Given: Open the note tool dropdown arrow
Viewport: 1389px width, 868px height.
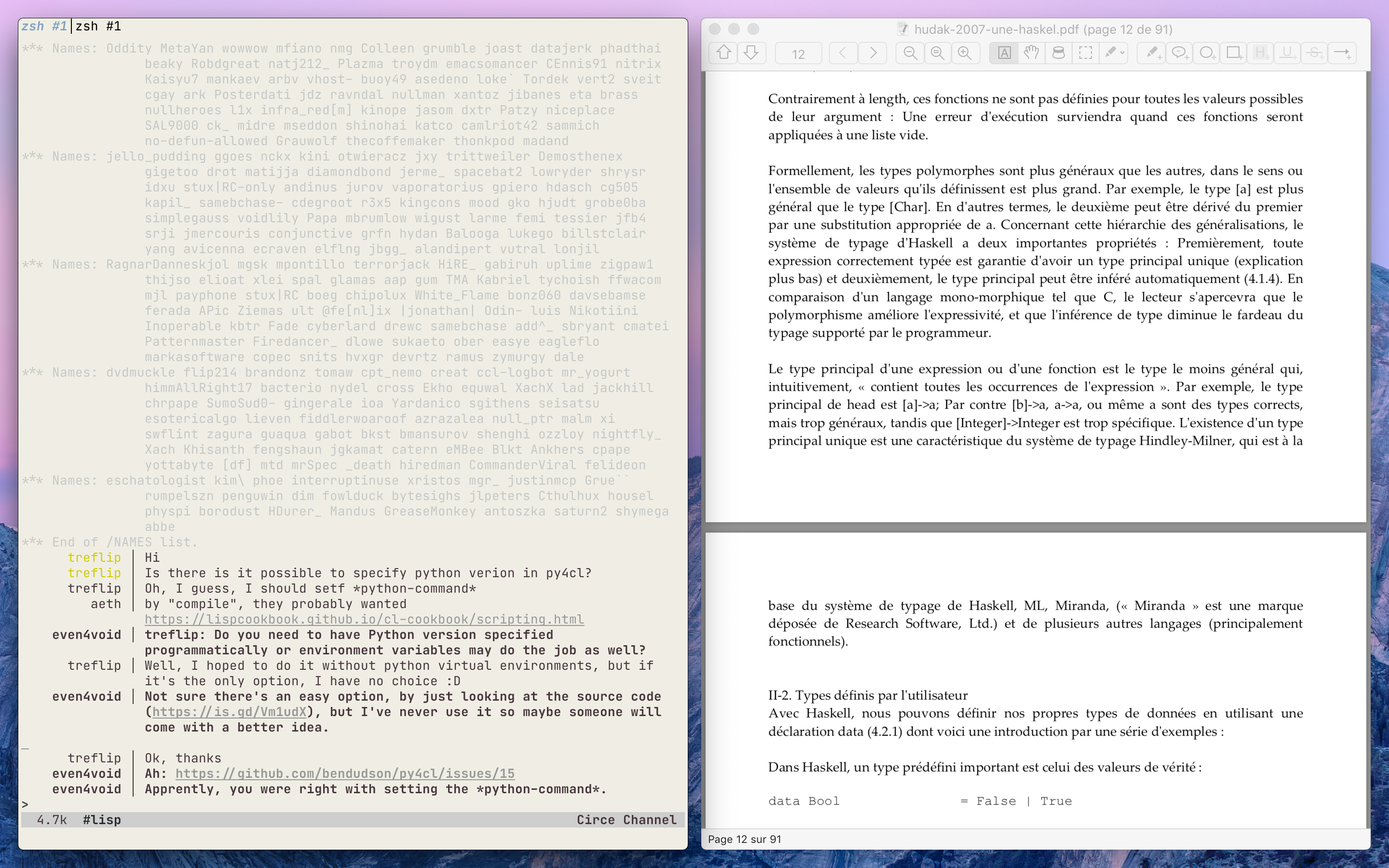Looking at the screenshot, I should pyautogui.click(x=1123, y=54).
